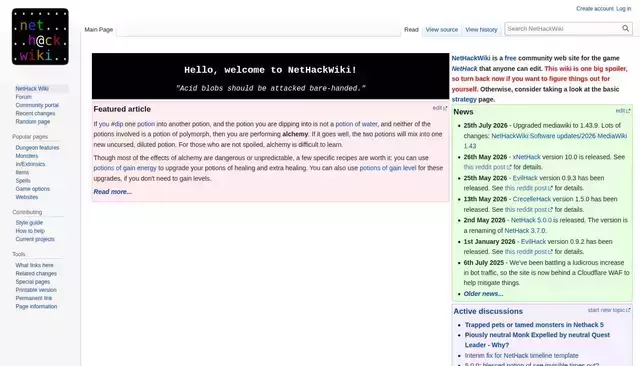Image resolution: width=640 pixels, height=366 pixels.
Task: View Recent changes in sidebar
Action: point(35,113)
